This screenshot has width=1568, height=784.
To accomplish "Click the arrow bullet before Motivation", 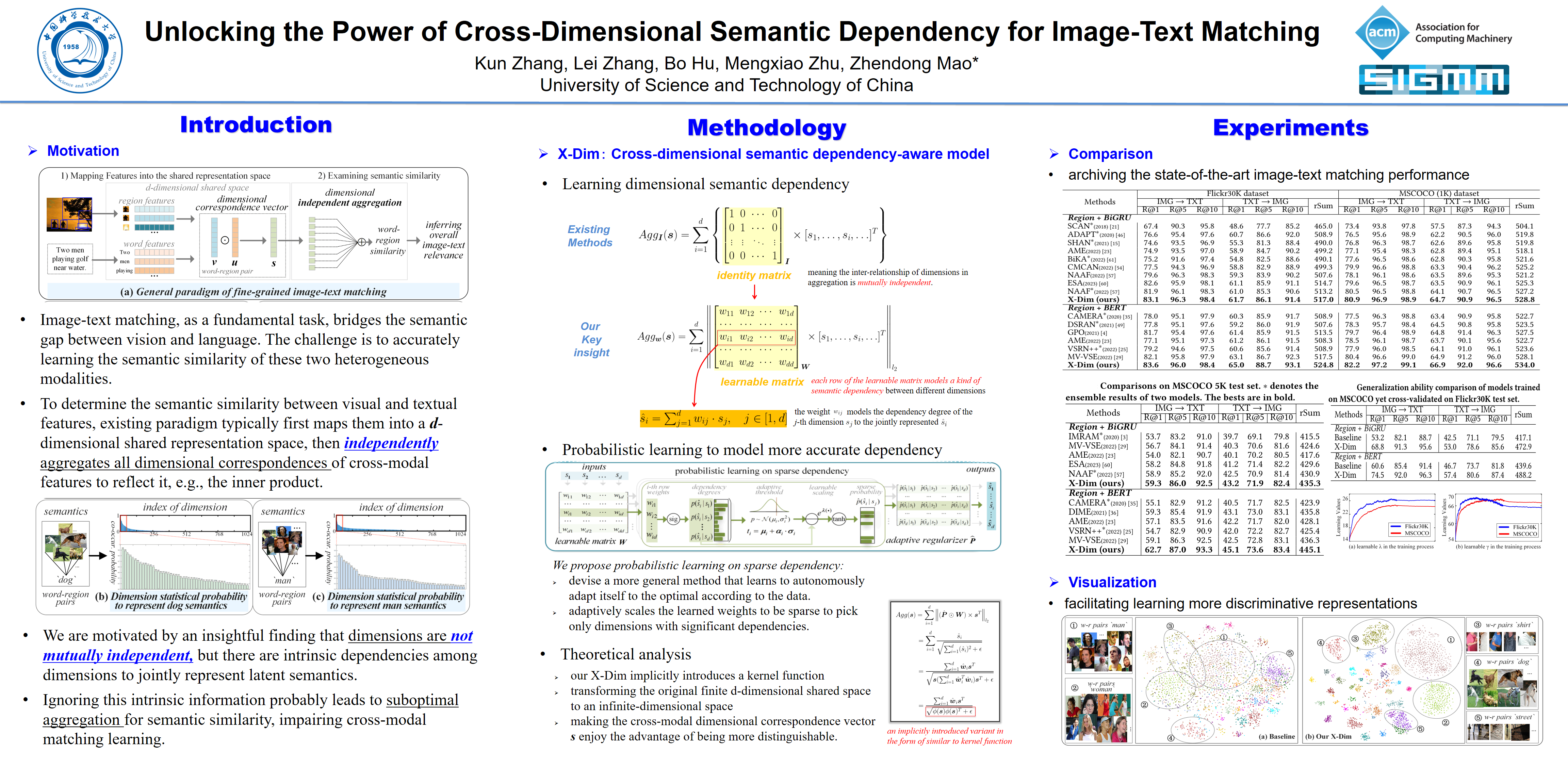I will point(33,151).
